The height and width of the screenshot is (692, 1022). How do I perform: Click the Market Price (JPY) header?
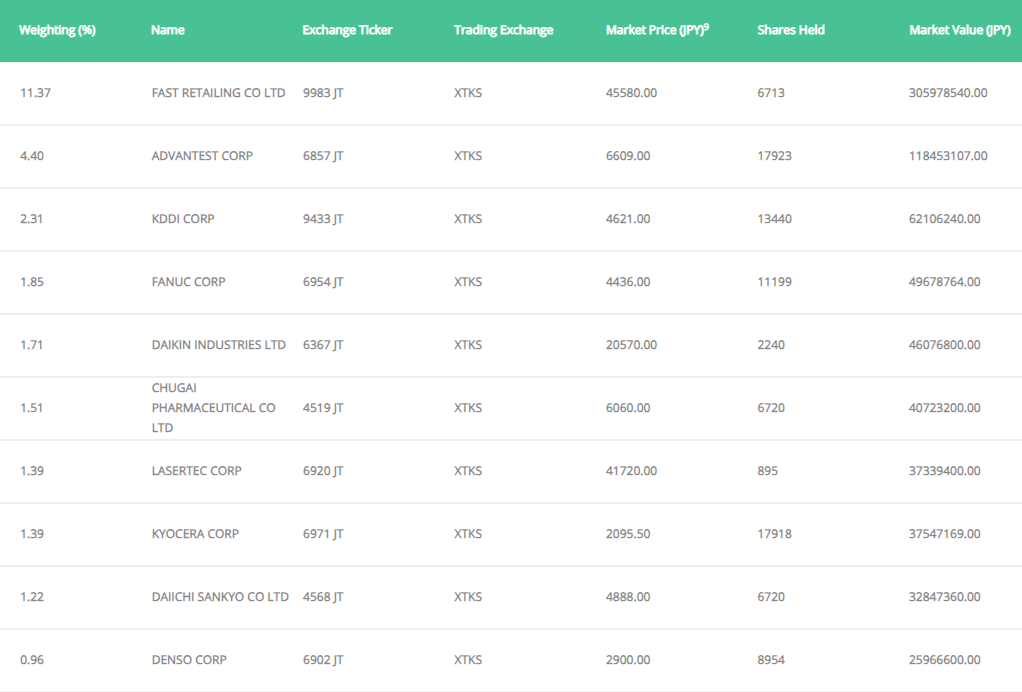coord(657,30)
